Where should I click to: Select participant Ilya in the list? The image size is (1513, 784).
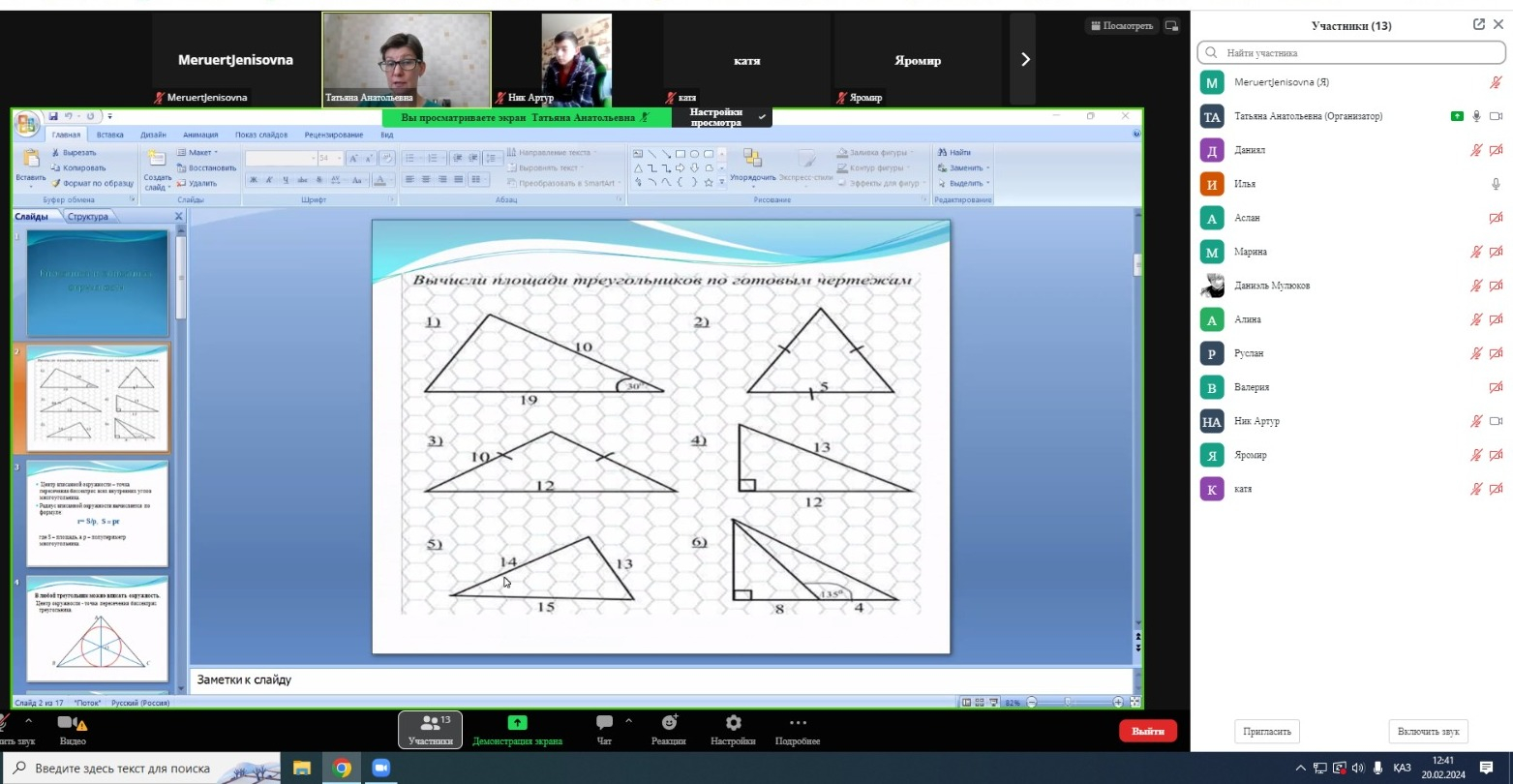tap(1249, 184)
